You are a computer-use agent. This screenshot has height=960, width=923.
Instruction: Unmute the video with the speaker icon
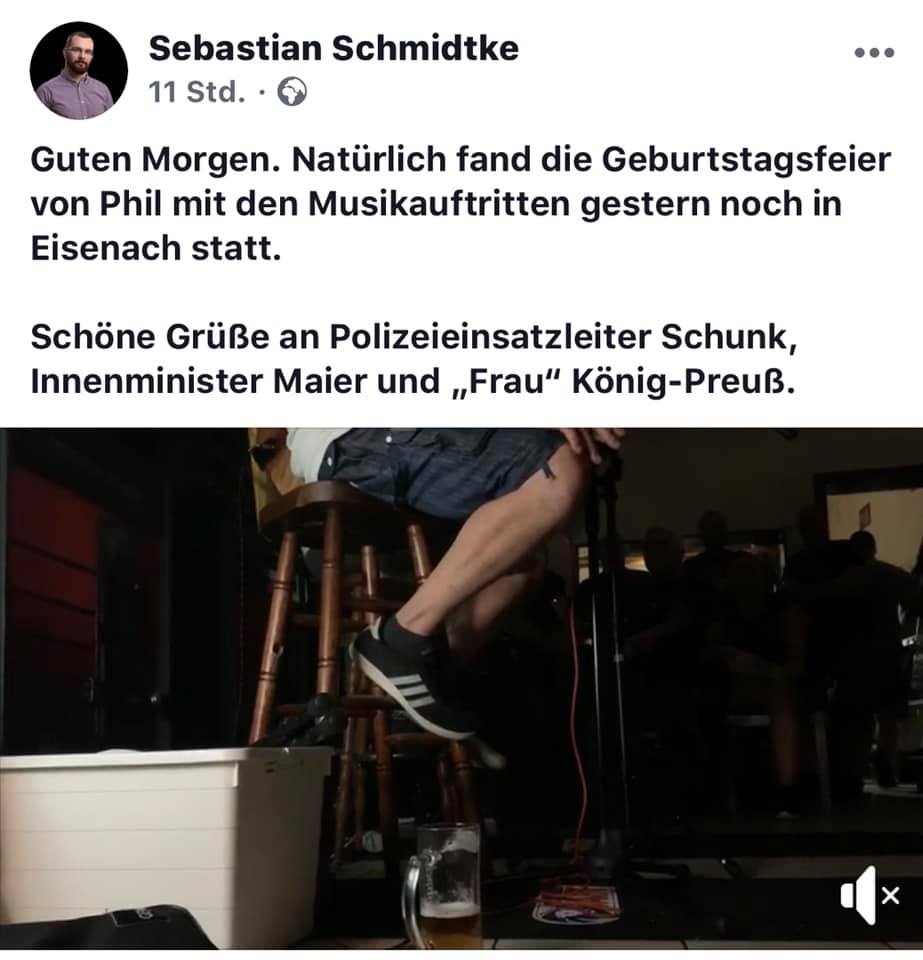[x=859, y=895]
